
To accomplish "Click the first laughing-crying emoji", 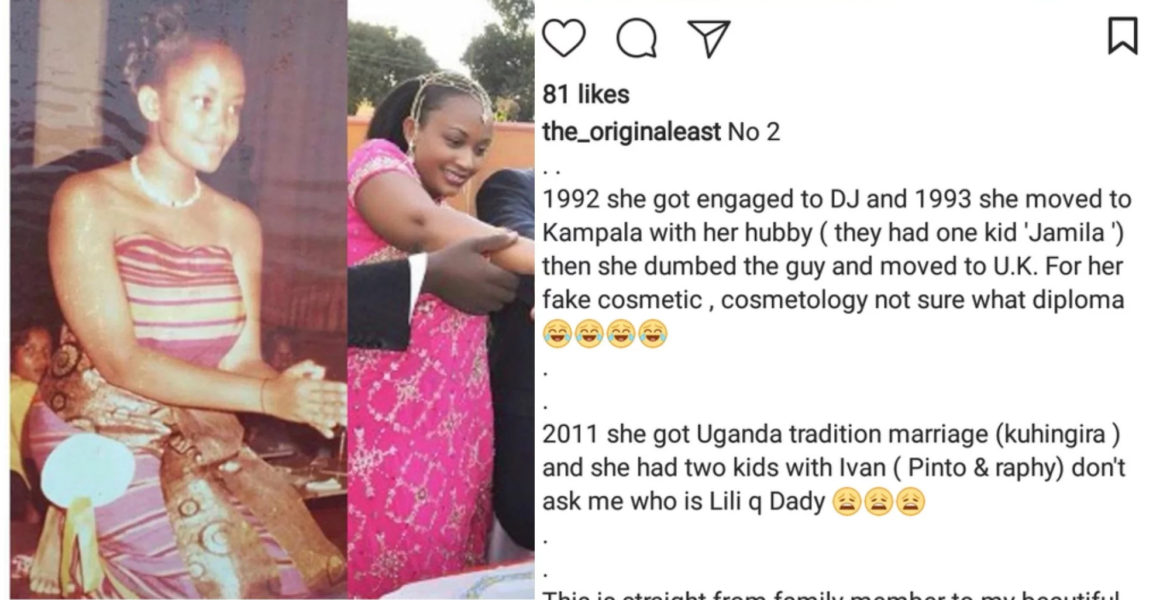I will 557,334.
